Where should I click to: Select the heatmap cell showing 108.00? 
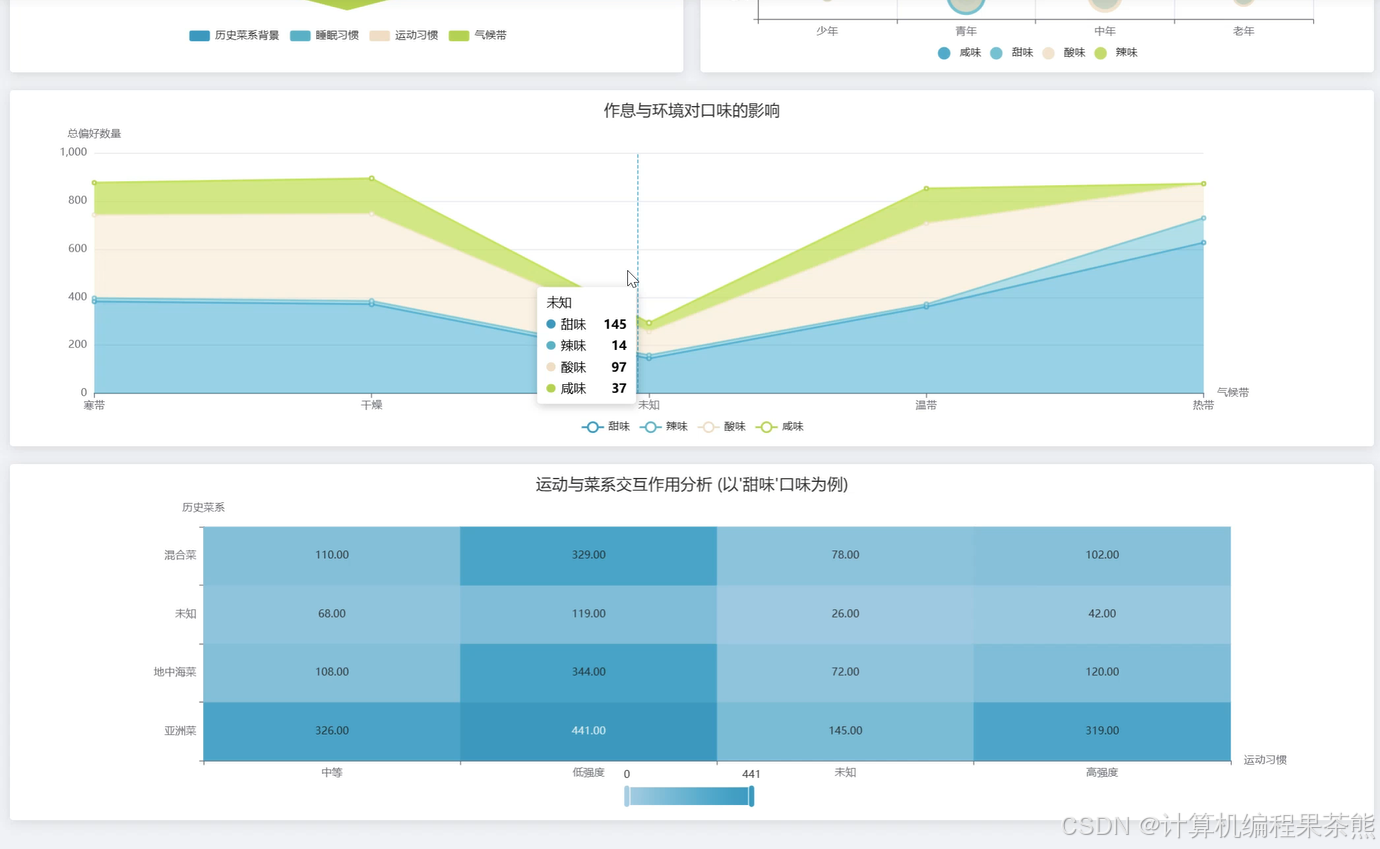[332, 672]
